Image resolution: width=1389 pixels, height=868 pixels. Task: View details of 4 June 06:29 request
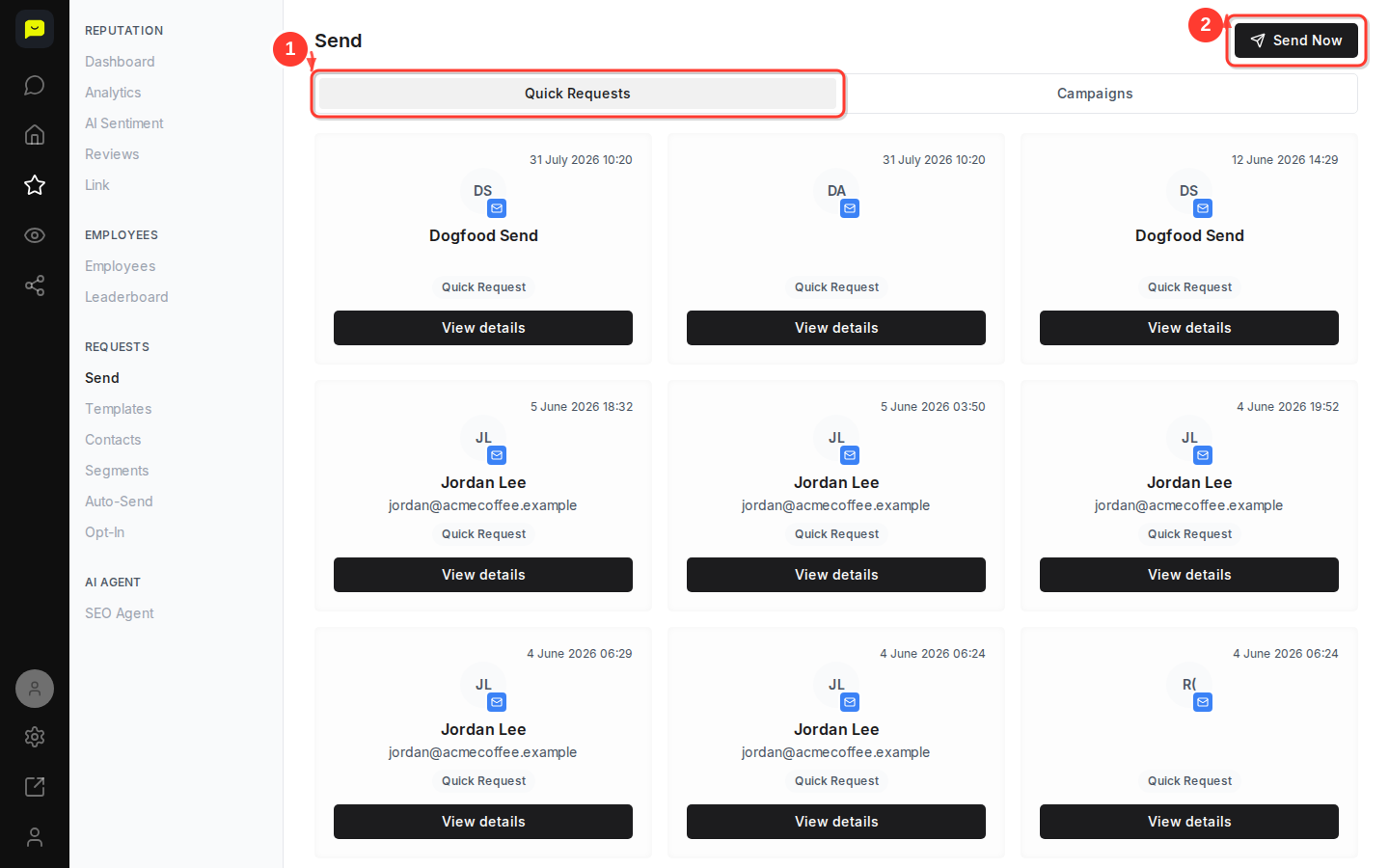point(483,822)
